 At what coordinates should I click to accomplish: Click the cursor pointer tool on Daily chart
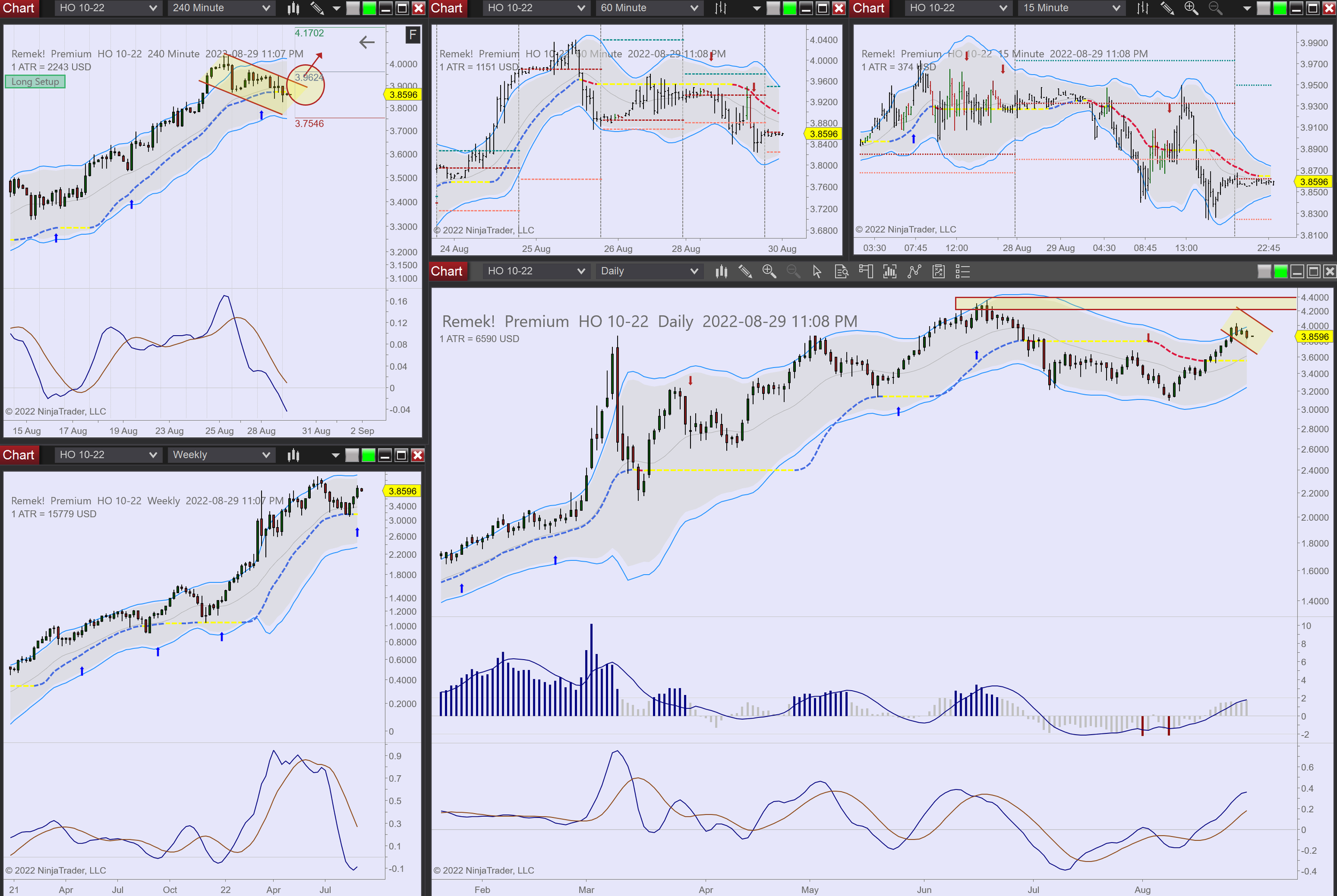pos(817,272)
